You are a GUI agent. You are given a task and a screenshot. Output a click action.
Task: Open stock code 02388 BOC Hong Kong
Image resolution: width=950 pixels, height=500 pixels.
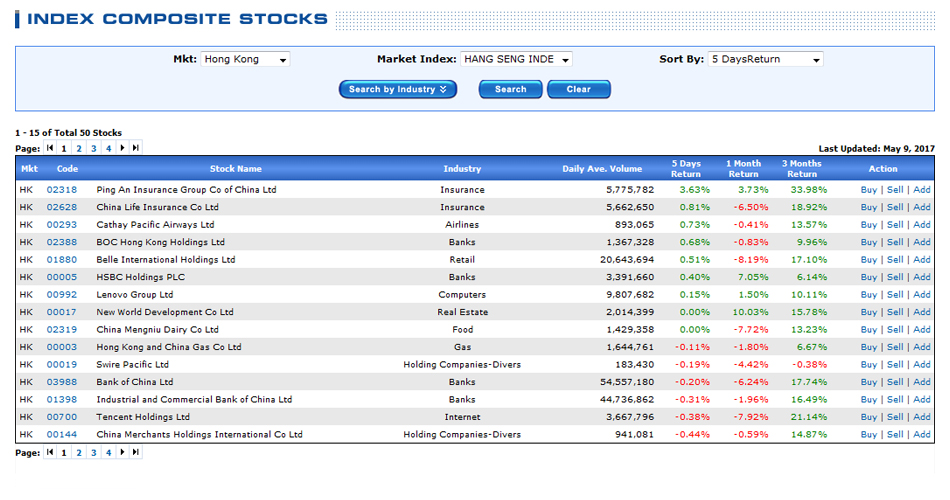pyautogui.click(x=62, y=242)
